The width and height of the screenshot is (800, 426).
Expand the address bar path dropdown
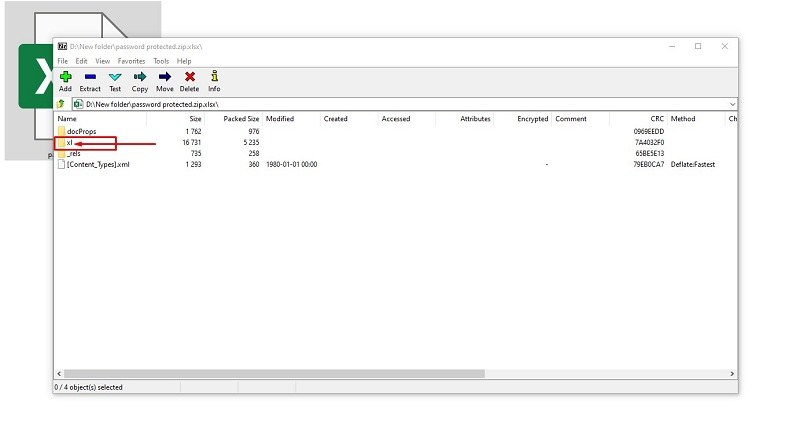[x=732, y=103]
